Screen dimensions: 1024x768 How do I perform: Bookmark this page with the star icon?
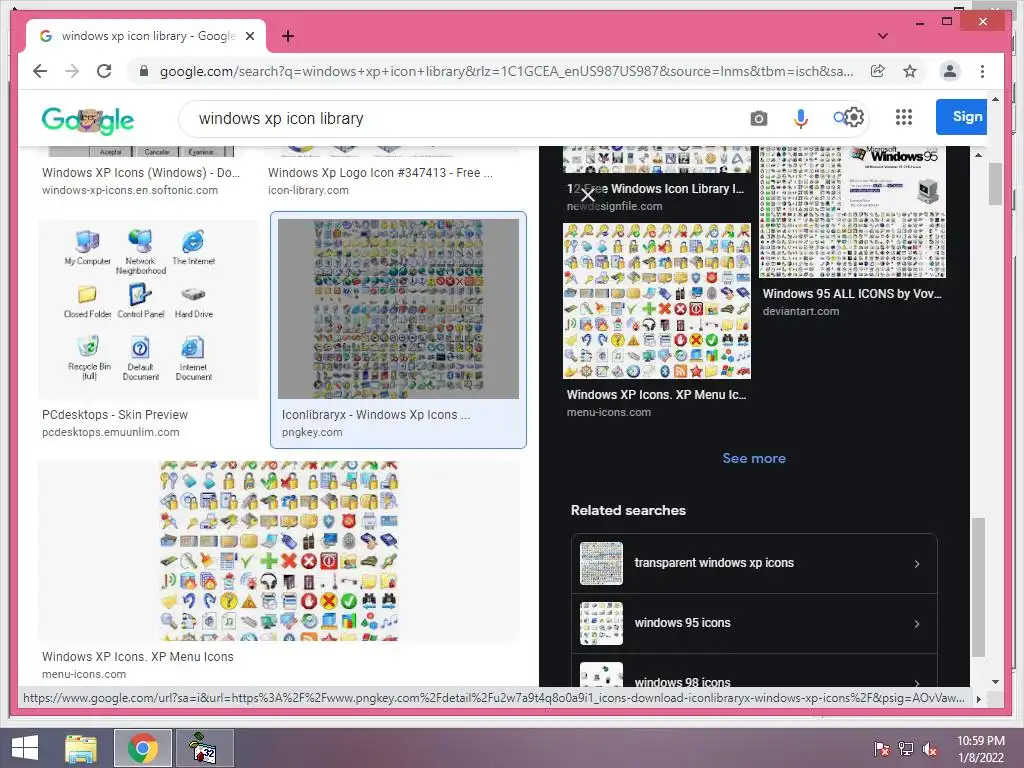[x=910, y=71]
